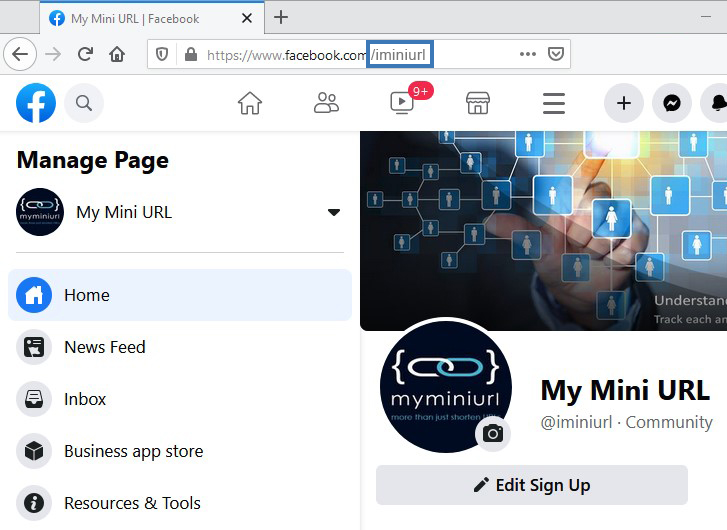Click the My Mini URL page title heading
The image size is (727, 530).
point(625,390)
